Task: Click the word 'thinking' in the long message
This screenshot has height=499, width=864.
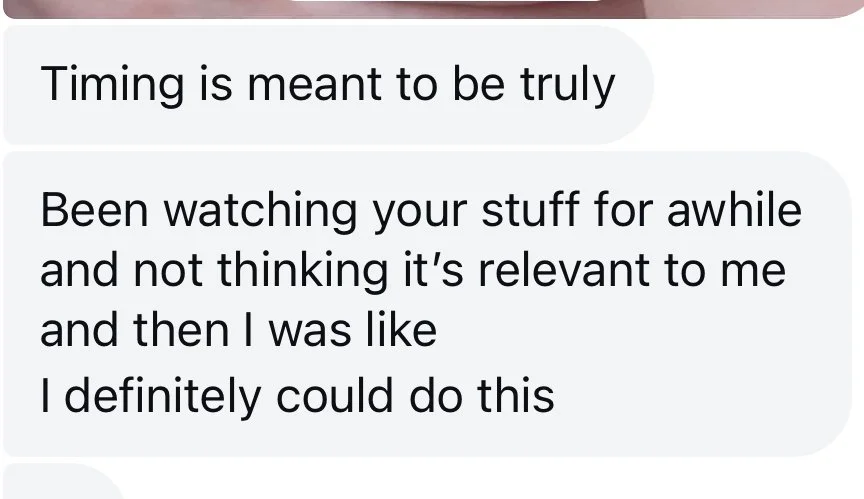Action: coord(303,272)
